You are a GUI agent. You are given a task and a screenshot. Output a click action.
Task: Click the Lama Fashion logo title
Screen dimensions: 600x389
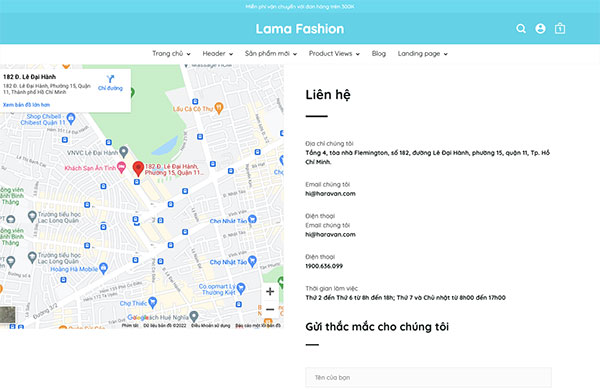point(300,29)
